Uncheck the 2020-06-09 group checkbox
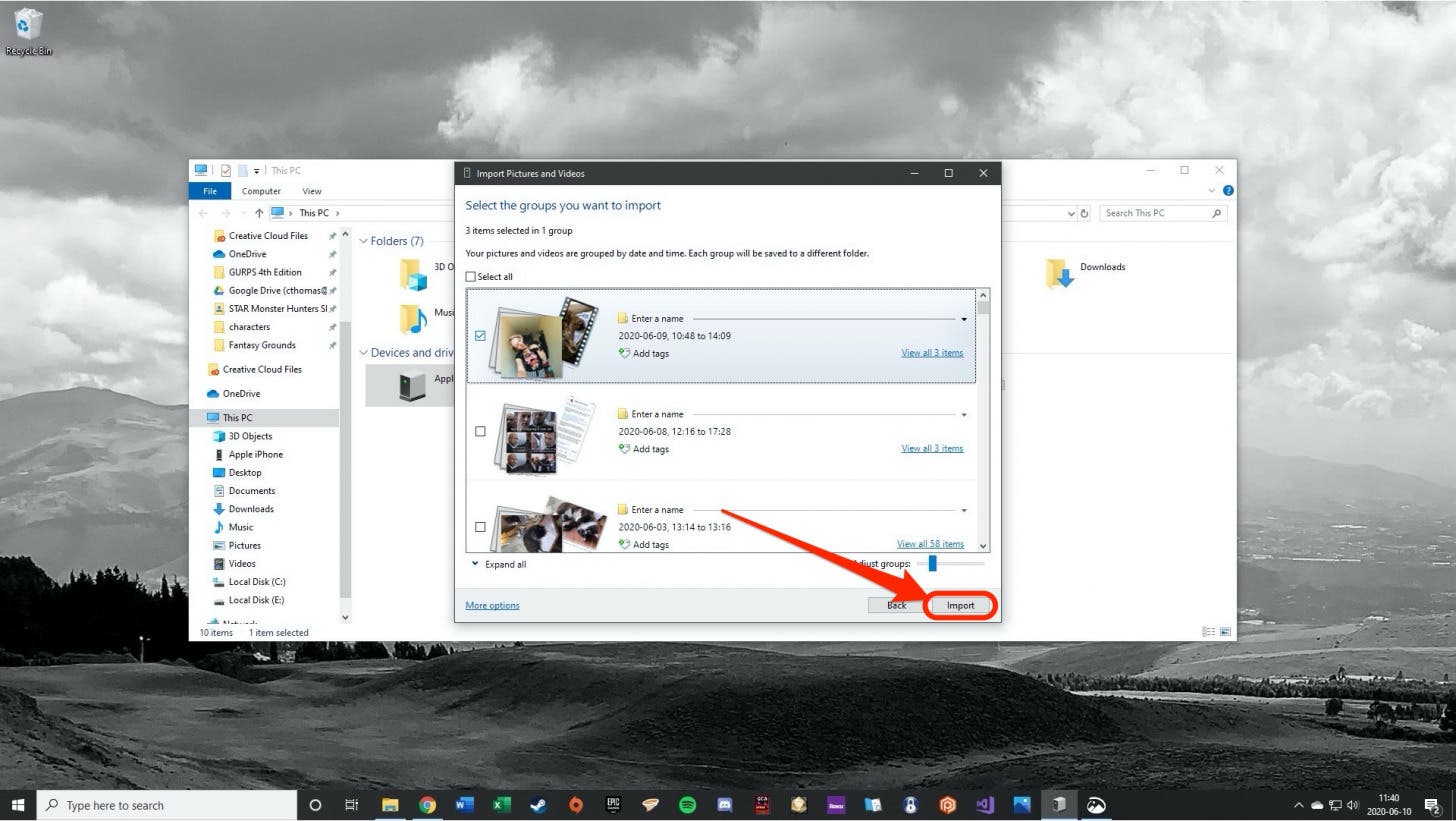 (x=480, y=336)
